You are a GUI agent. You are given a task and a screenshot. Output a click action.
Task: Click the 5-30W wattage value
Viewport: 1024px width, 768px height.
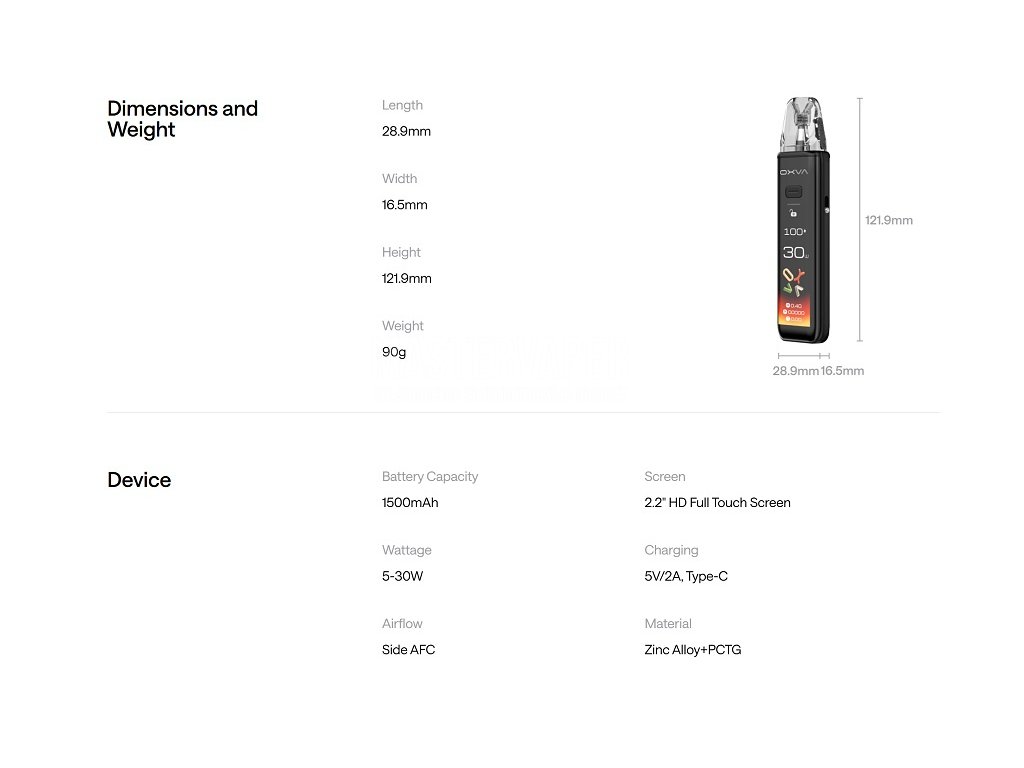[x=402, y=576]
